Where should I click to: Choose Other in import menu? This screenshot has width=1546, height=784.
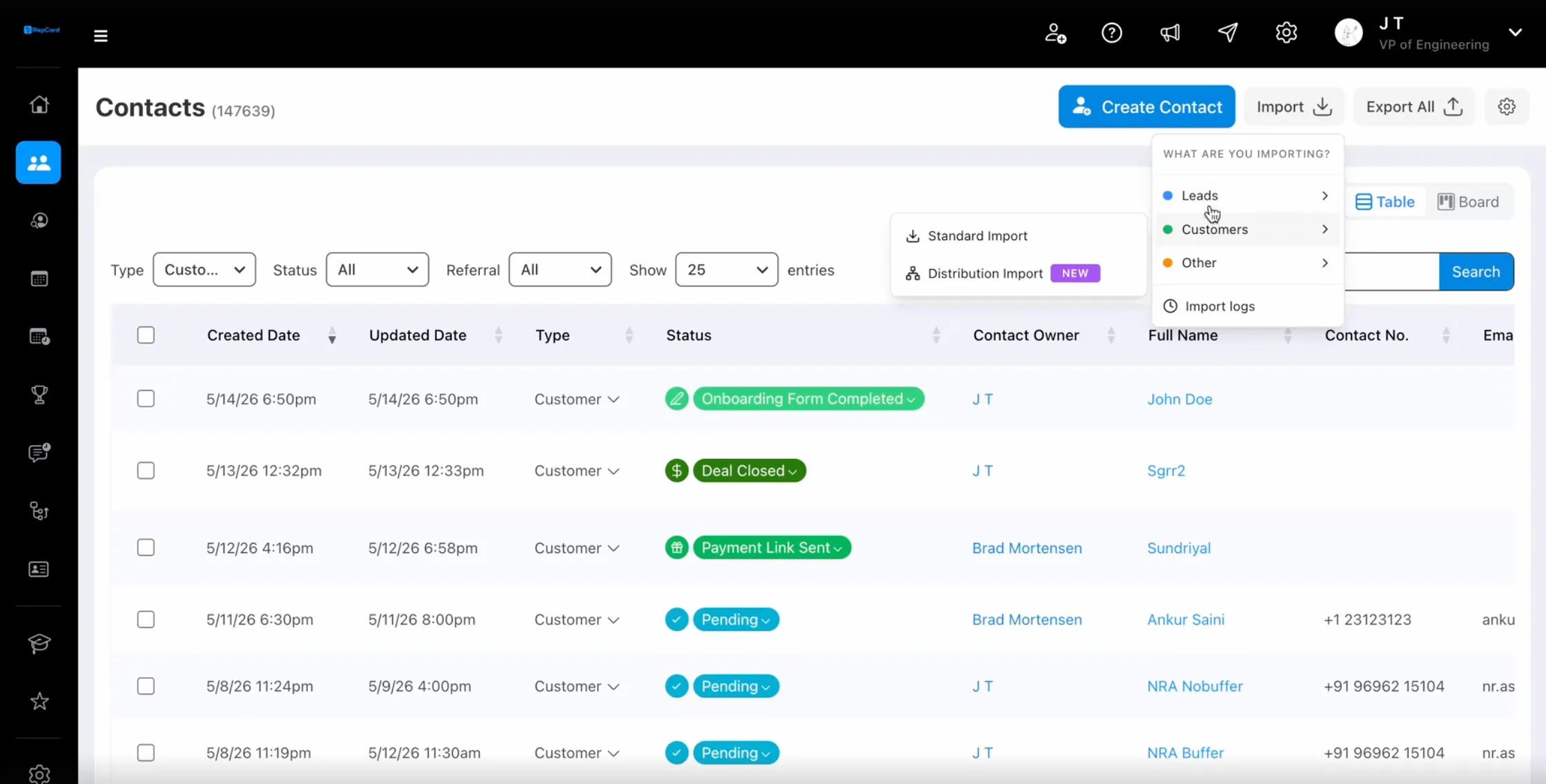1247,263
